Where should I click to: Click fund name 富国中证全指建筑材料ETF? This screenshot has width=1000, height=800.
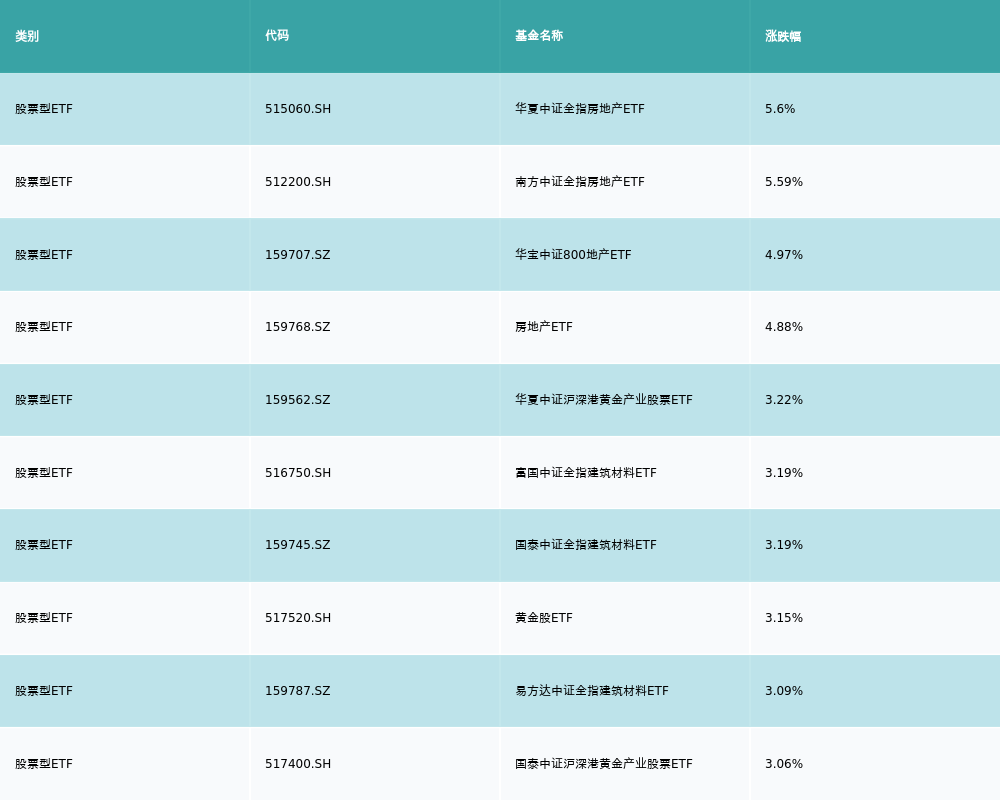pyautogui.click(x=585, y=473)
